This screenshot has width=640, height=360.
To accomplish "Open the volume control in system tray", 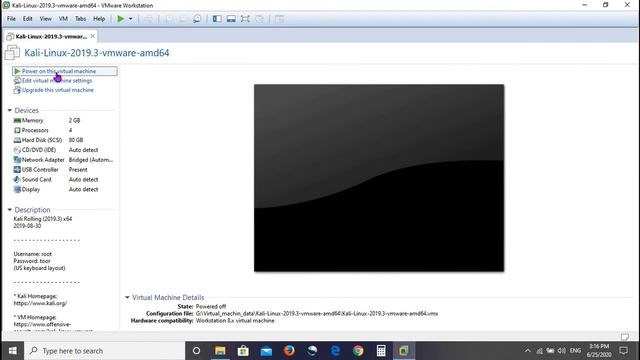I will point(562,351).
